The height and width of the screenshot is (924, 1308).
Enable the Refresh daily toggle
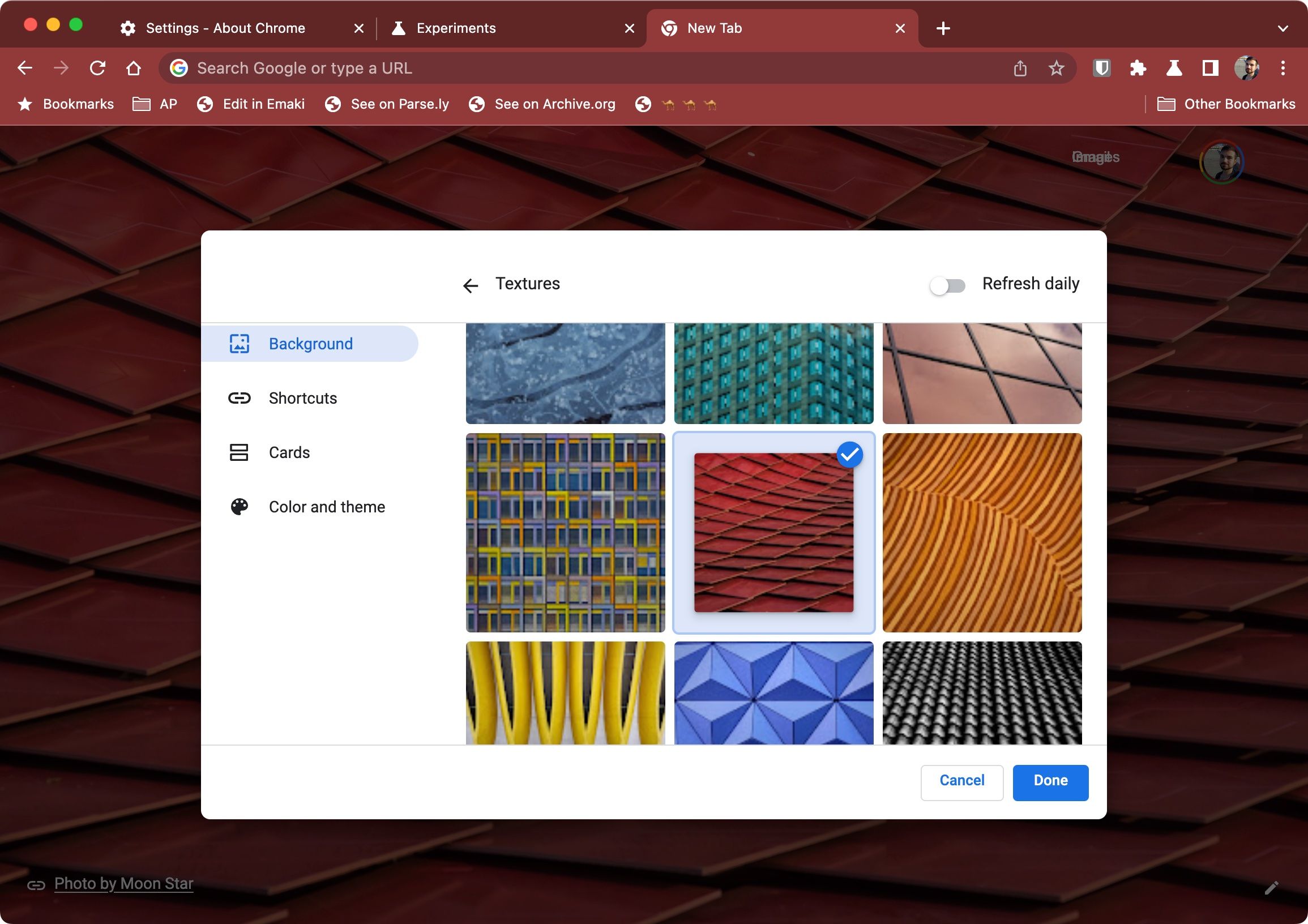tap(947, 286)
